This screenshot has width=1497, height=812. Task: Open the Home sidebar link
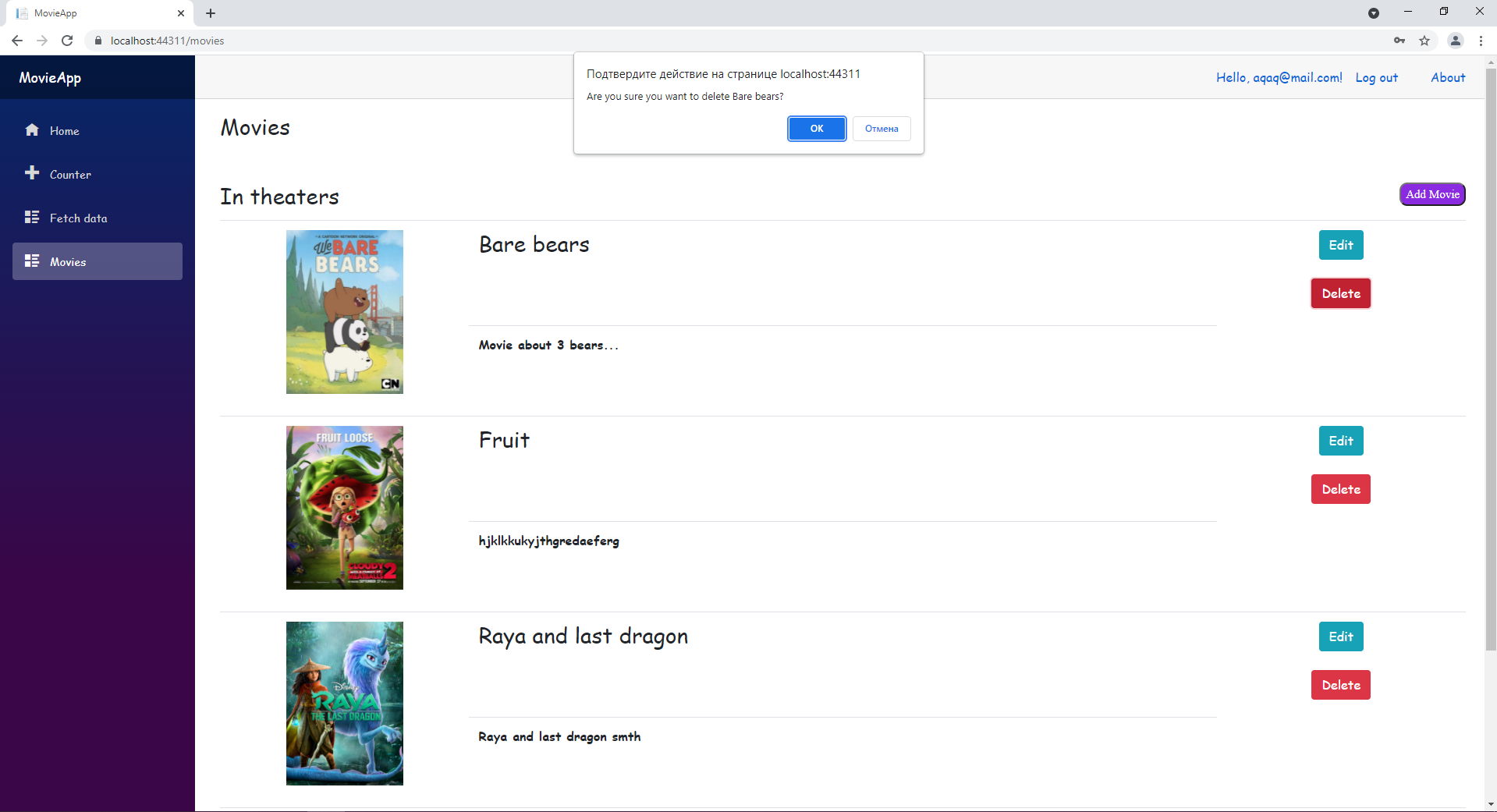(98, 130)
